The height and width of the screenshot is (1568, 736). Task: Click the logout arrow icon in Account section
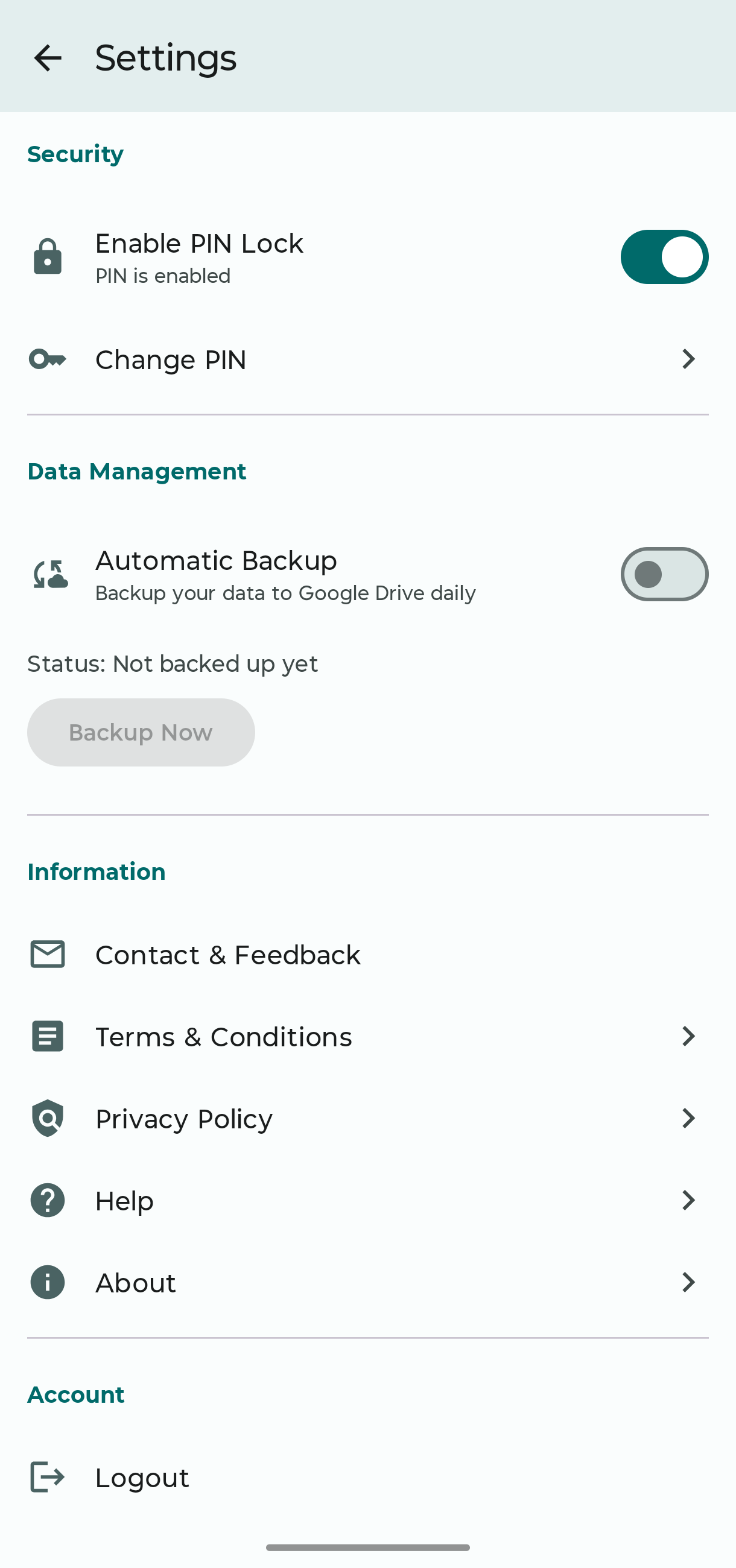point(47,1478)
